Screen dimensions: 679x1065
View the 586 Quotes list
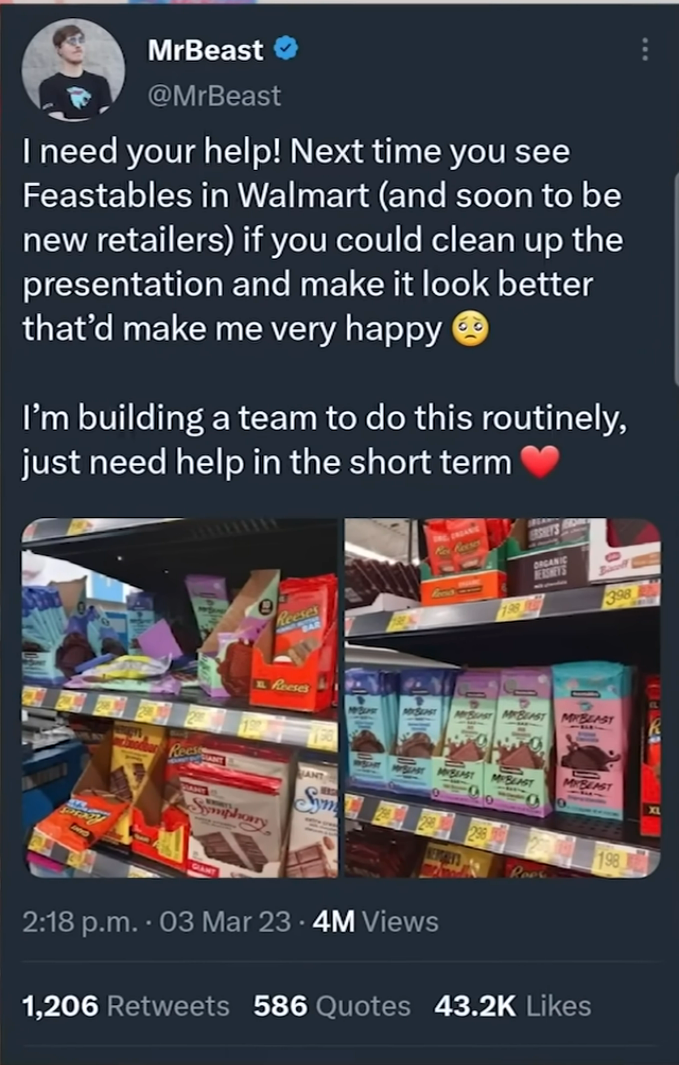(x=332, y=1006)
